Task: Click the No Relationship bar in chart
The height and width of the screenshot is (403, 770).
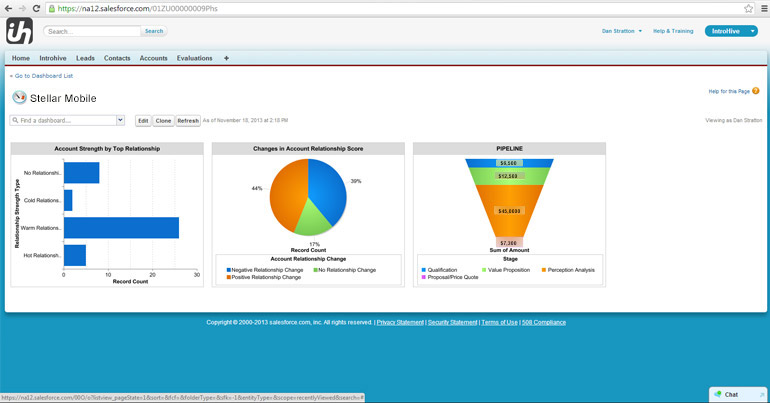Action: click(x=82, y=173)
